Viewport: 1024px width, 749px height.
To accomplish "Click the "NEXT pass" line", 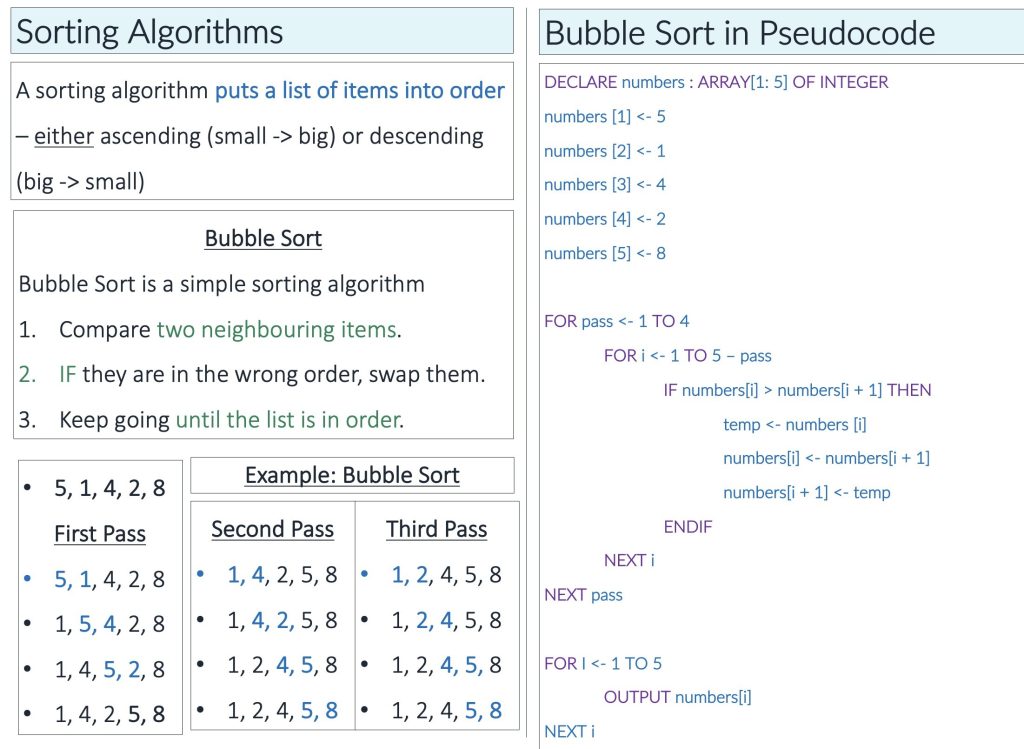I will pyautogui.click(x=583, y=594).
